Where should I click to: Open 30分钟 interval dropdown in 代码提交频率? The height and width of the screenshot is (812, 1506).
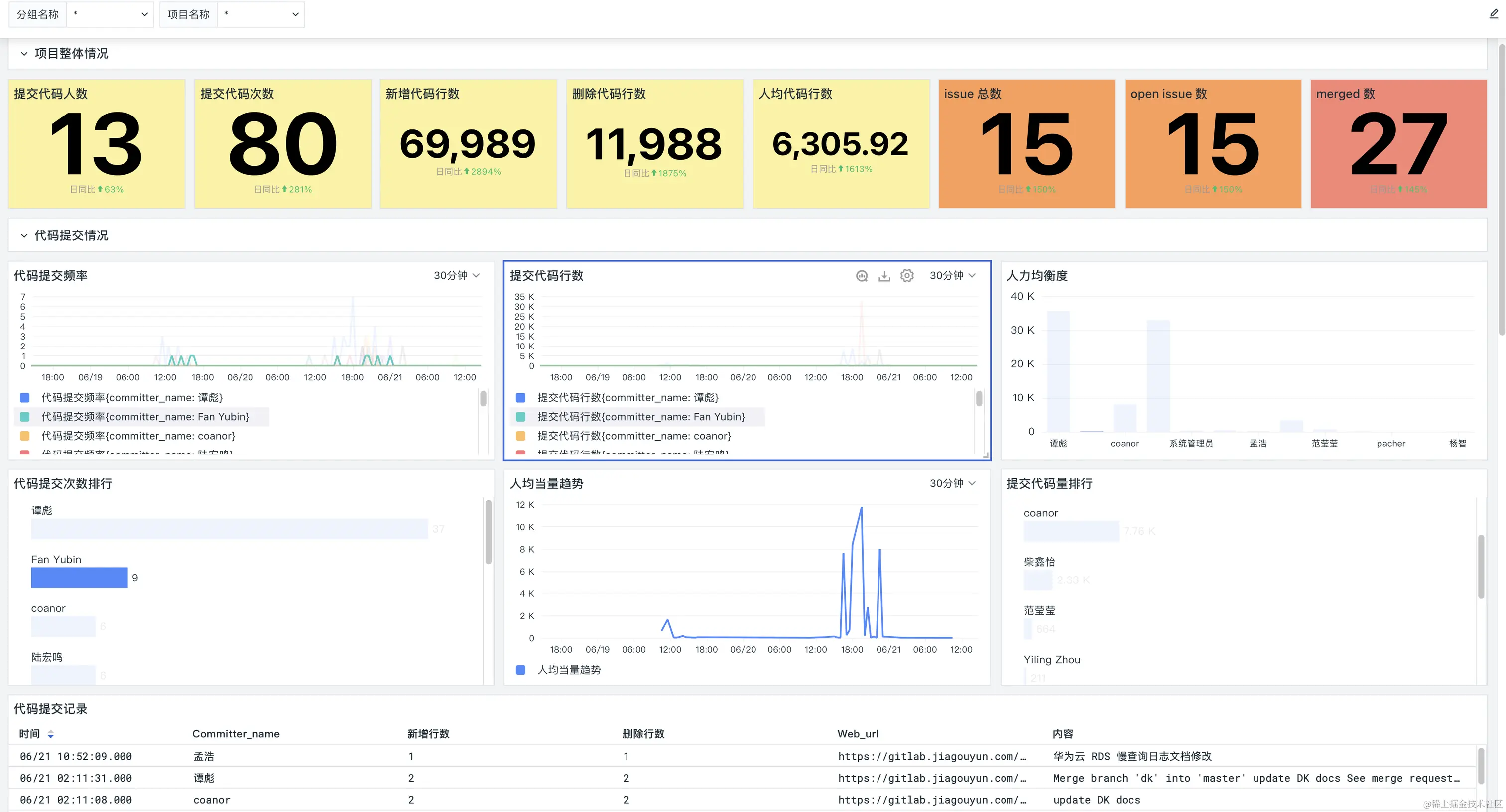pyautogui.click(x=457, y=275)
